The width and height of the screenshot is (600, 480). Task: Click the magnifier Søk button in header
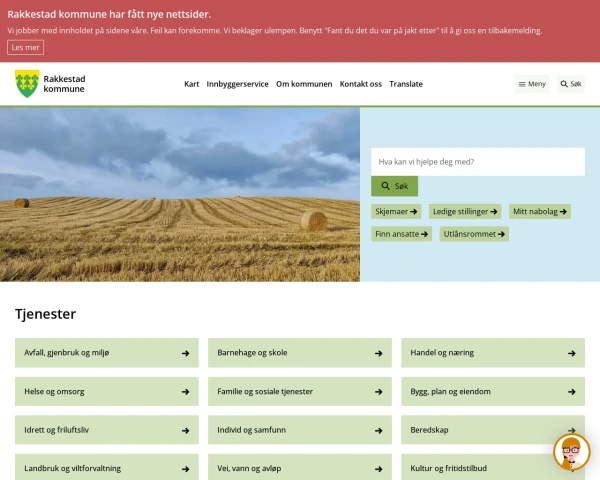coord(570,84)
